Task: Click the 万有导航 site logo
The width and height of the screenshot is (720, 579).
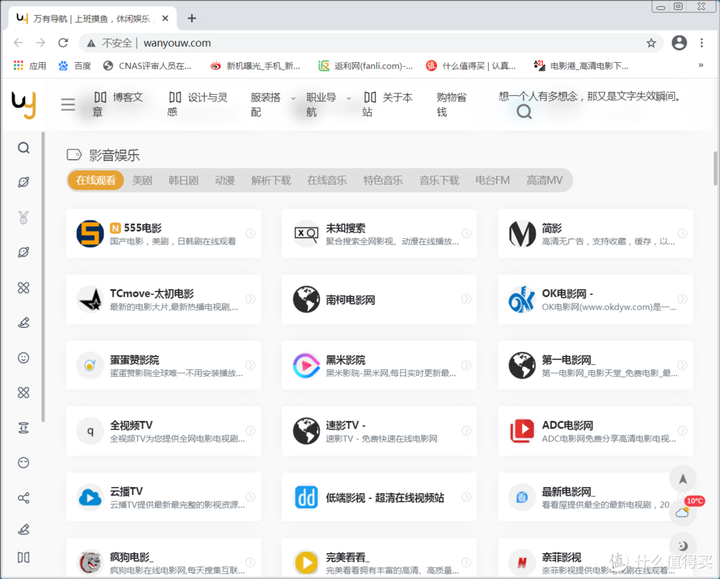Action: pos(24,105)
